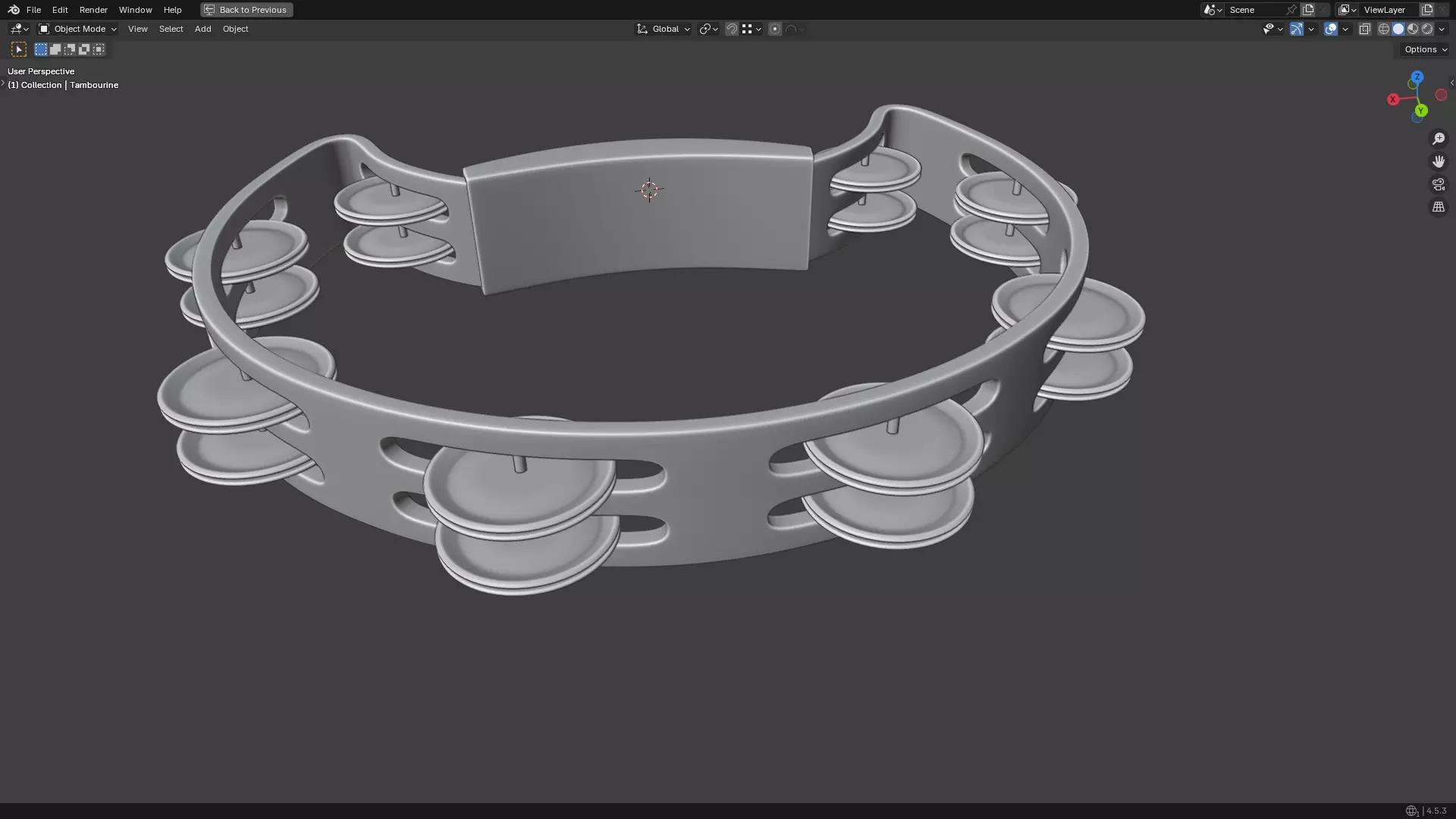Click the tweak select tool icon
Image resolution: width=1456 pixels, height=819 pixels.
point(19,49)
